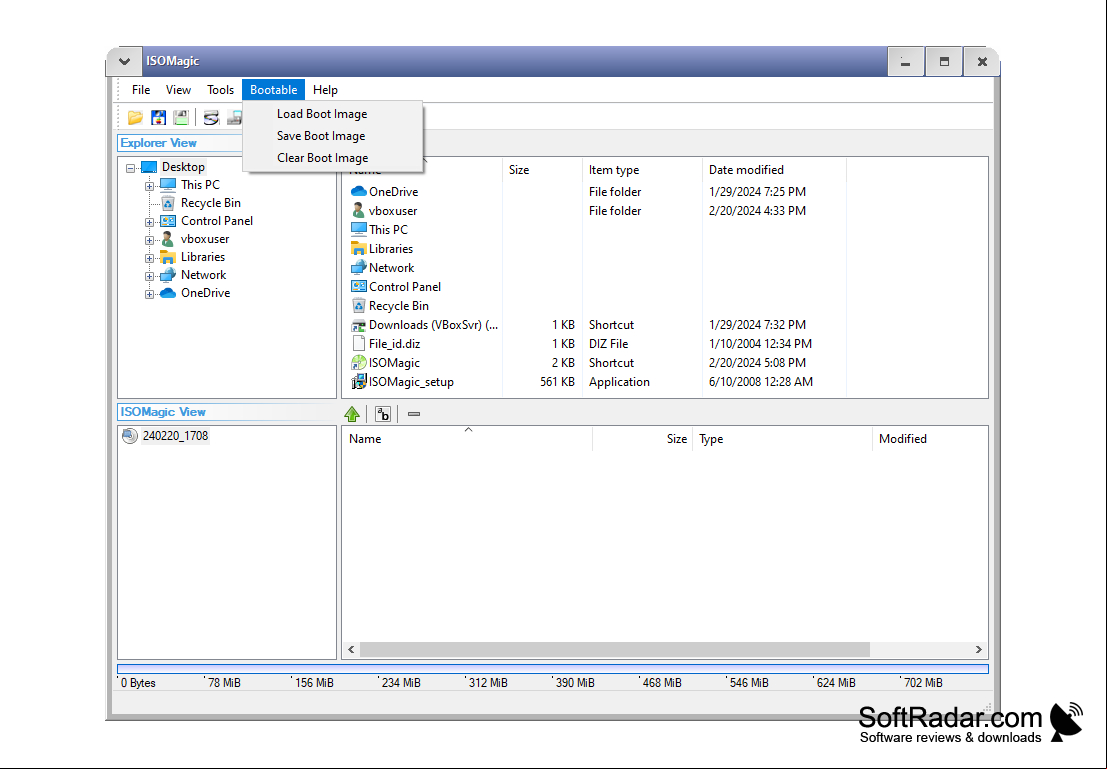Click the ISOMagic_setup application icon
1107x769 pixels.
[x=359, y=382]
